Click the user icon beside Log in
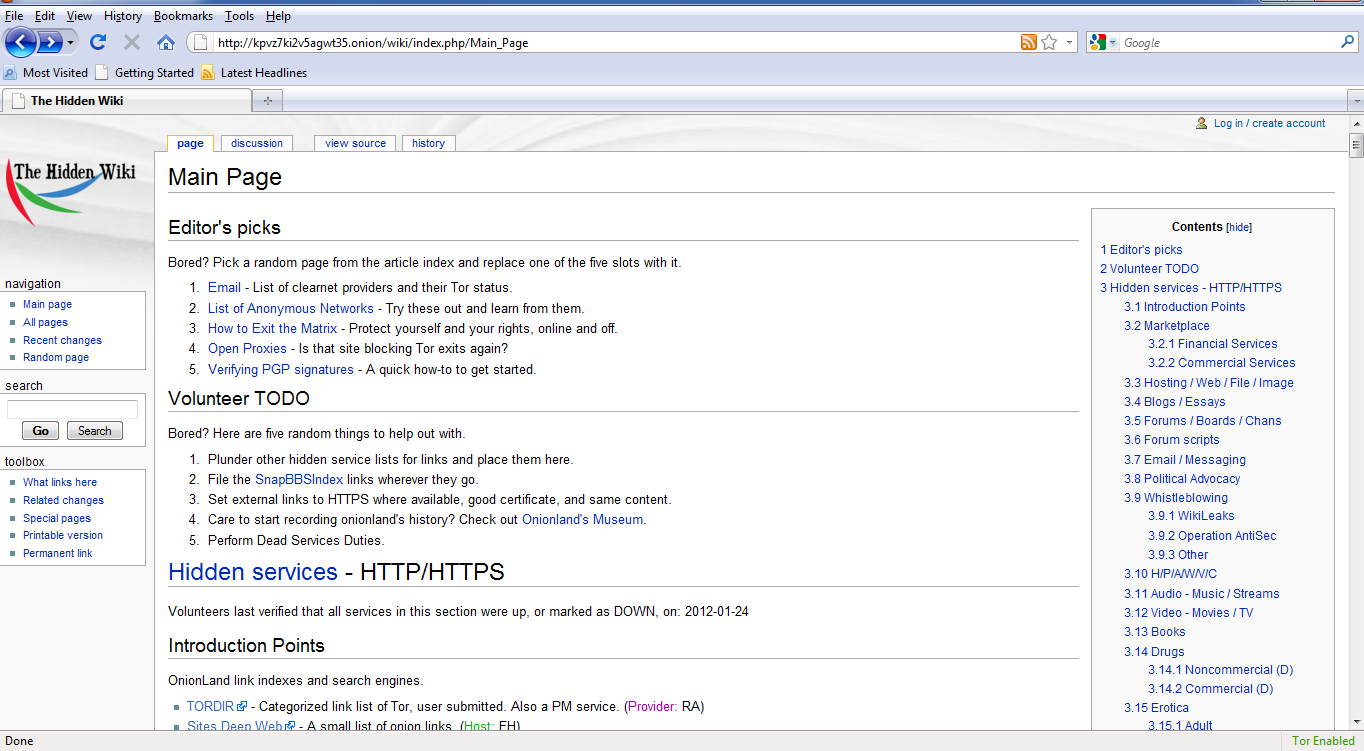1364x751 pixels. [x=1201, y=123]
